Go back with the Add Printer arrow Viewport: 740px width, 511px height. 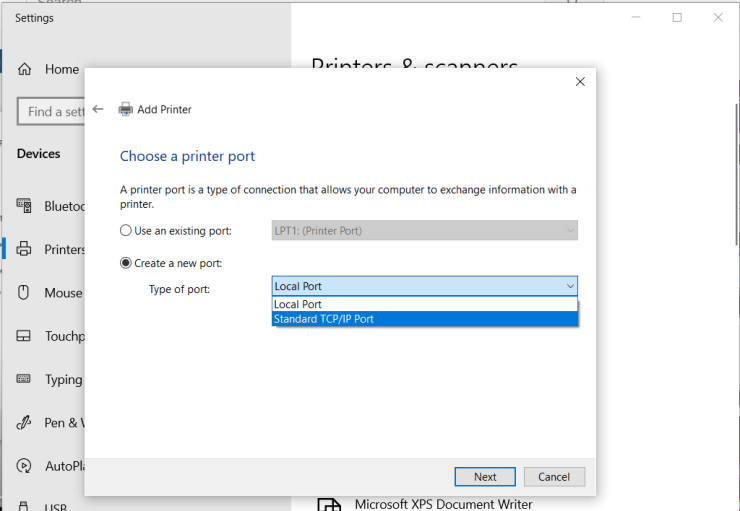[x=98, y=109]
